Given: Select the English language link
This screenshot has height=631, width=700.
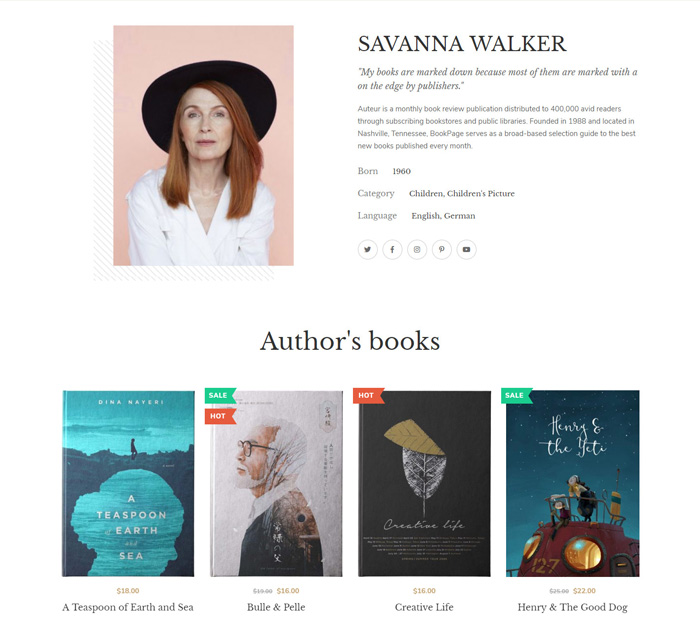Looking at the screenshot, I should point(425,216).
